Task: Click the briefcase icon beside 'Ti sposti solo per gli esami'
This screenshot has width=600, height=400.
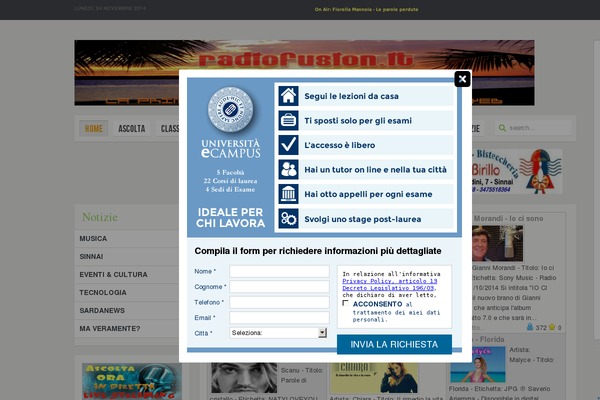Action: [x=289, y=120]
